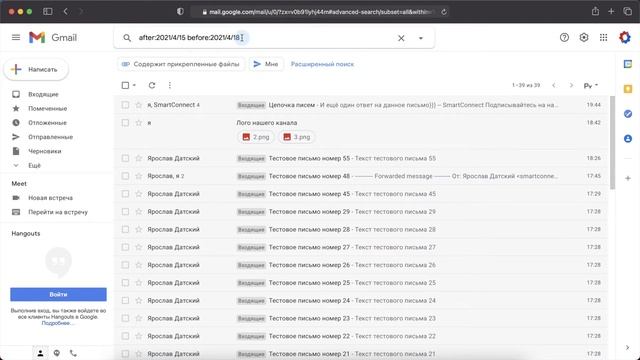640x360 pixels.
Task: Go to newer results page arrow
Action: point(553,85)
